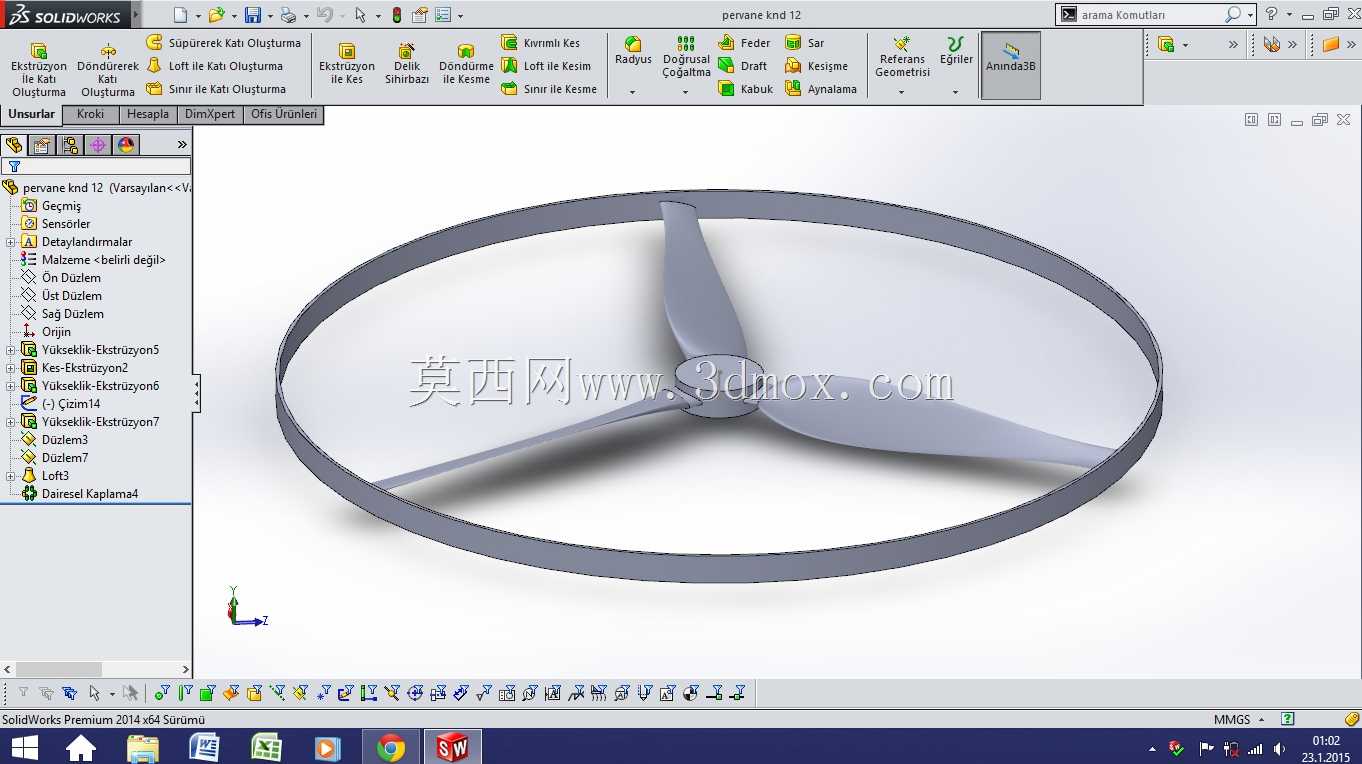Screen dimensions: 1362x764
Task: Click Sağ Düzlem in the feature tree
Action: tap(73, 314)
